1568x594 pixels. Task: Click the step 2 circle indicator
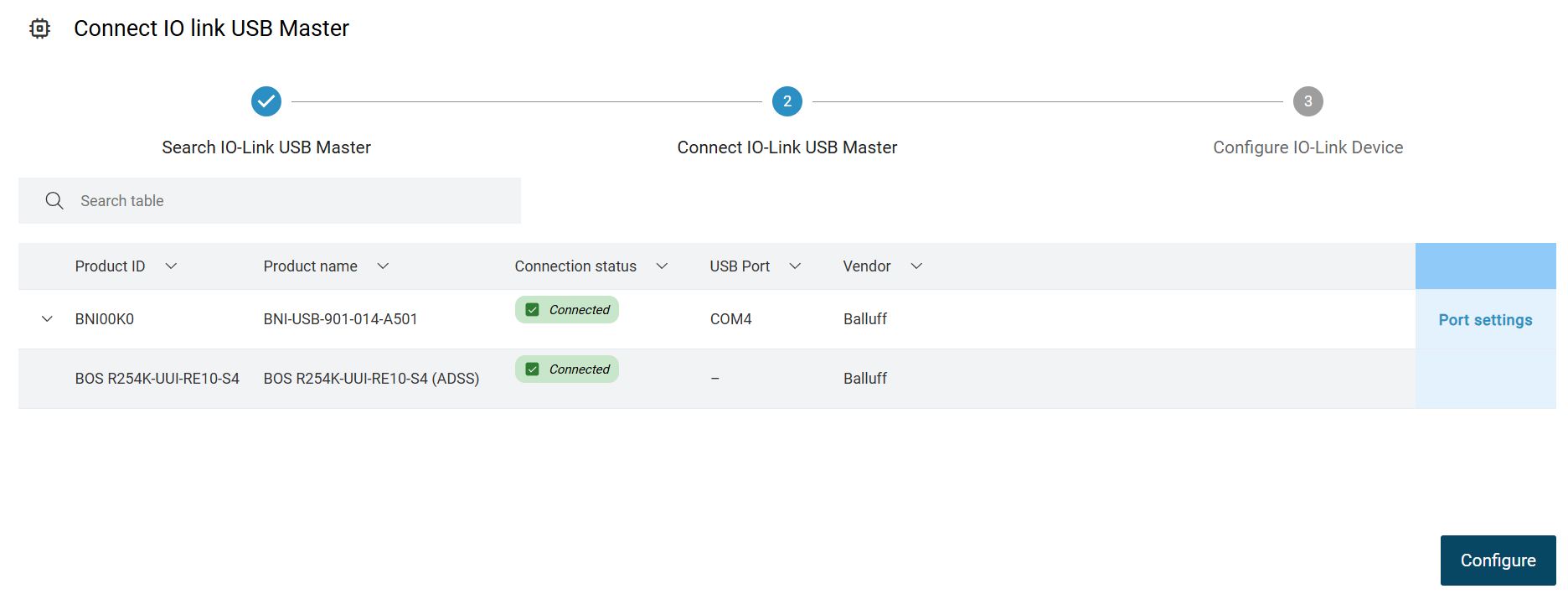(x=787, y=101)
